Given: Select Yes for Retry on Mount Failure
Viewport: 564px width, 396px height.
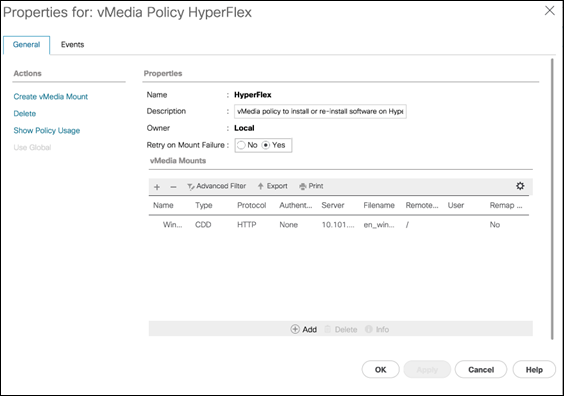Looking at the screenshot, I should pyautogui.click(x=265, y=145).
